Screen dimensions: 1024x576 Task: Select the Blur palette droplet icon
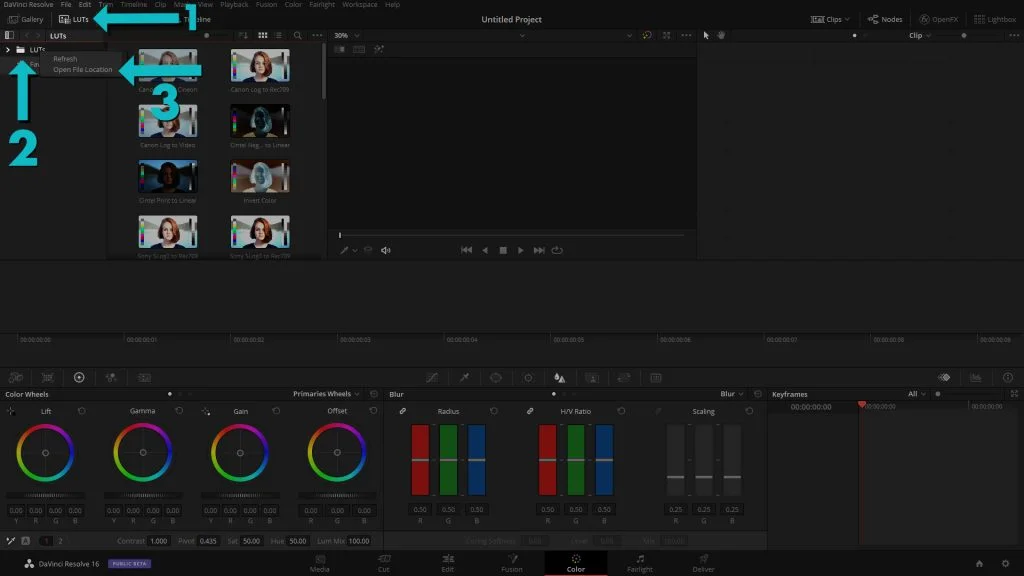click(x=560, y=377)
